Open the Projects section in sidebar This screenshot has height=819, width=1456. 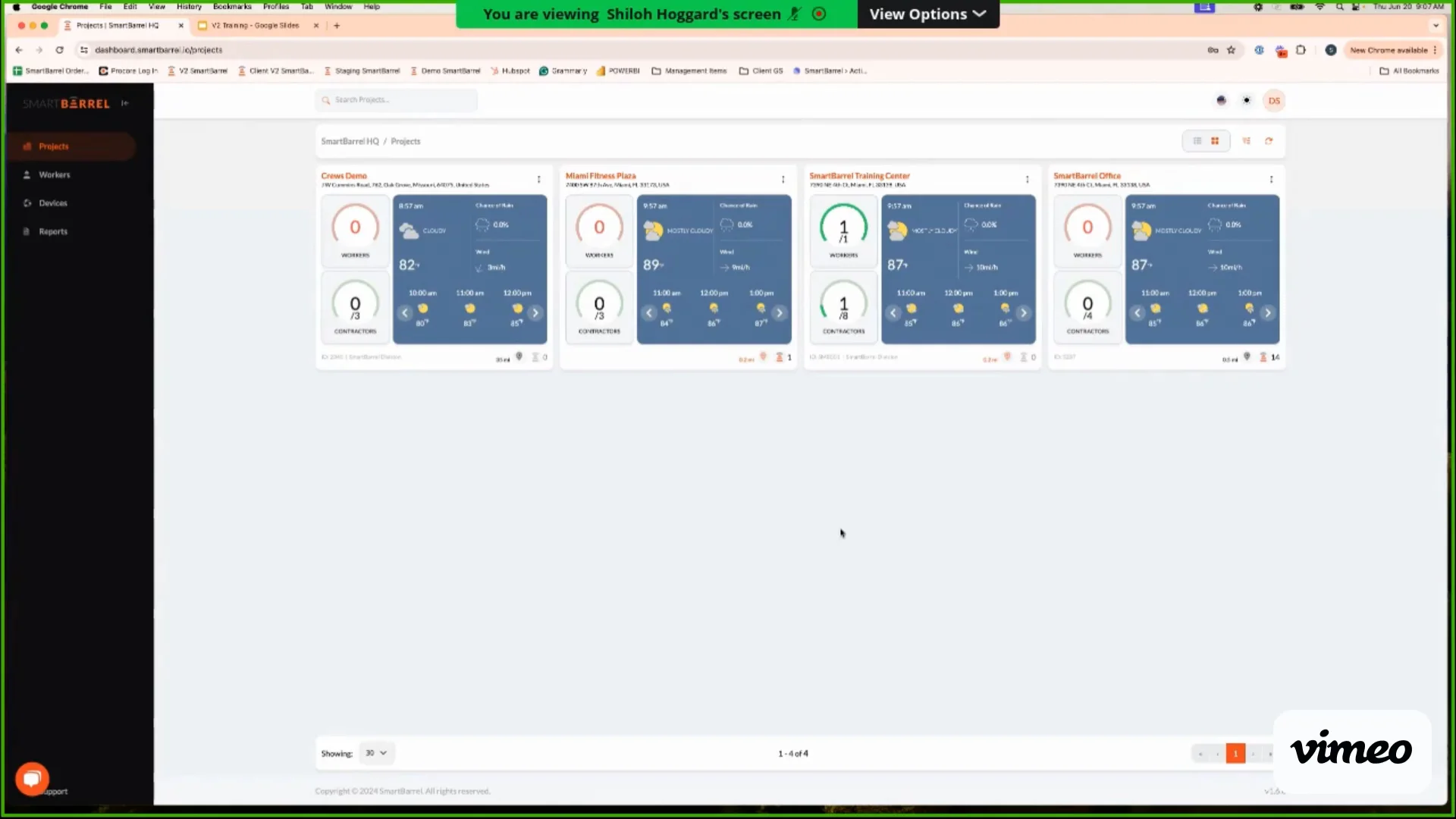pyautogui.click(x=54, y=146)
